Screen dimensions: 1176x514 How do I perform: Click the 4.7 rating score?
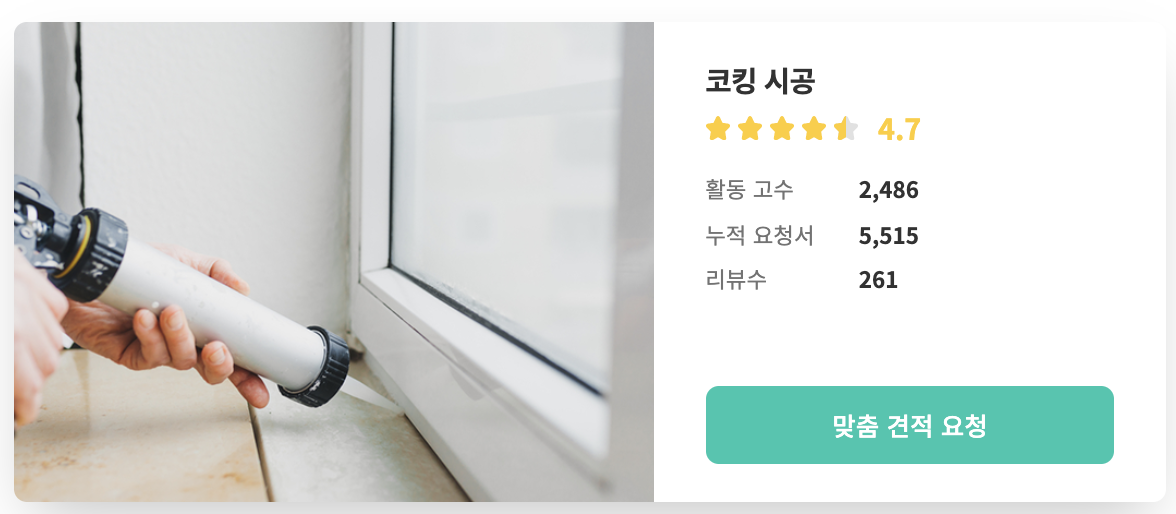point(898,130)
